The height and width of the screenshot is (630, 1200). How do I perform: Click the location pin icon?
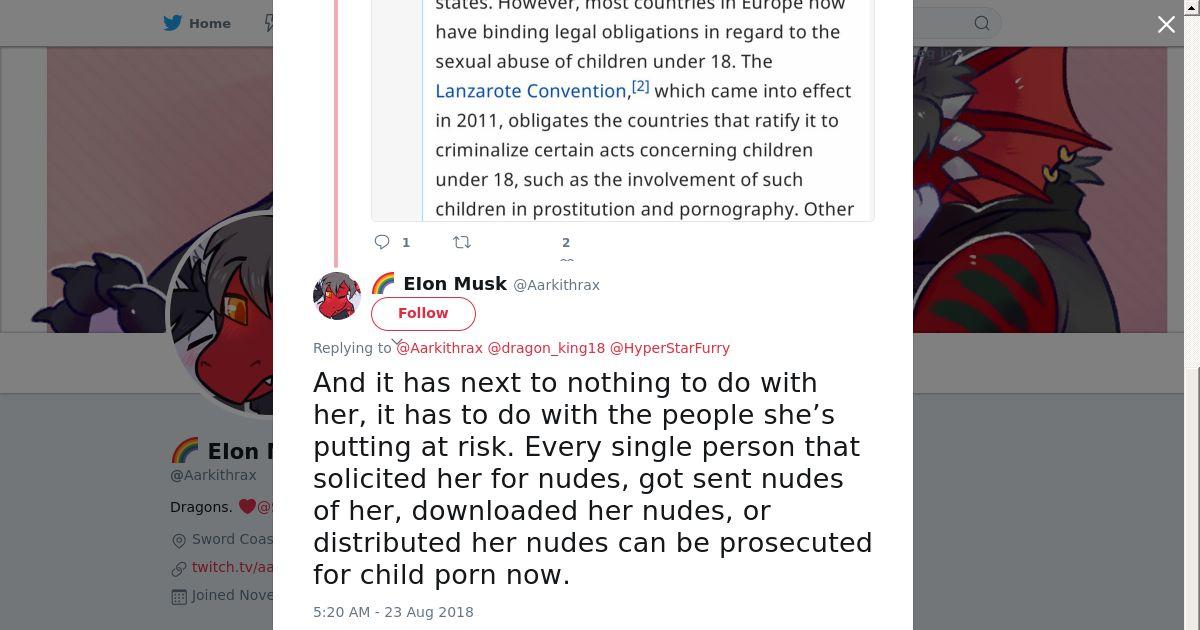[179, 540]
